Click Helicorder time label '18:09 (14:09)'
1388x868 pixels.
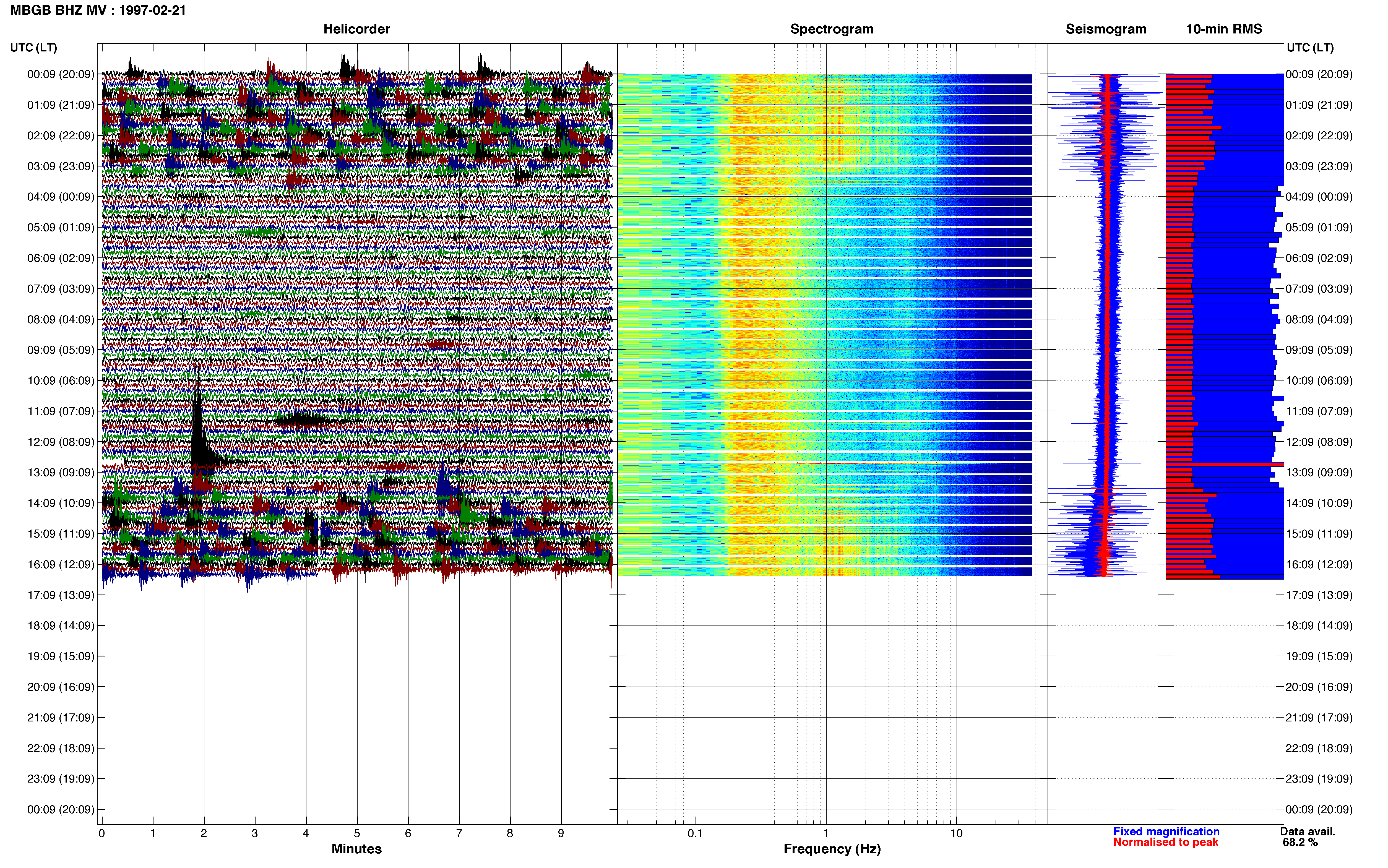coord(61,626)
